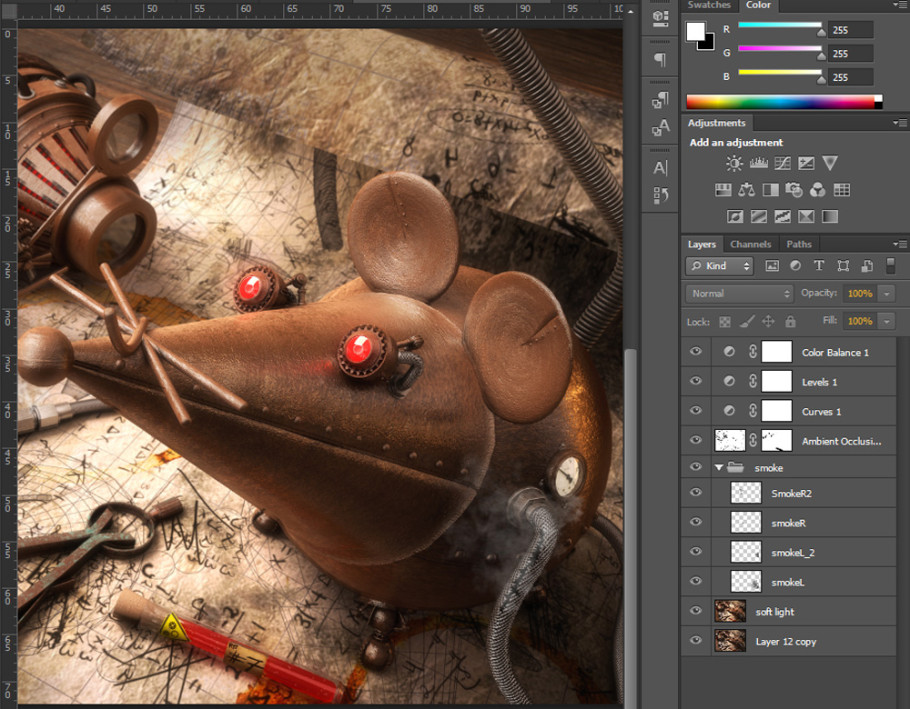Screen dimensions: 910x709
Task: Click the foreground color swatch
Action: coord(695,31)
